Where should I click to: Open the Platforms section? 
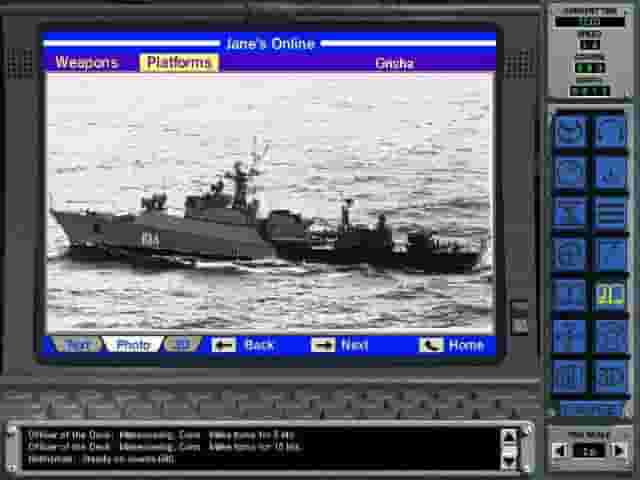(179, 63)
